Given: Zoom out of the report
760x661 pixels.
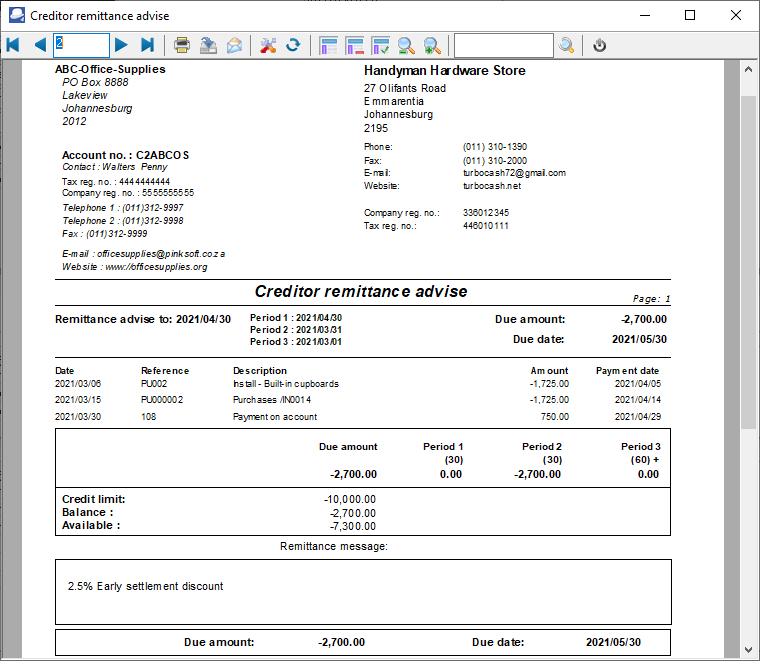Looking at the screenshot, I should click(x=406, y=45).
